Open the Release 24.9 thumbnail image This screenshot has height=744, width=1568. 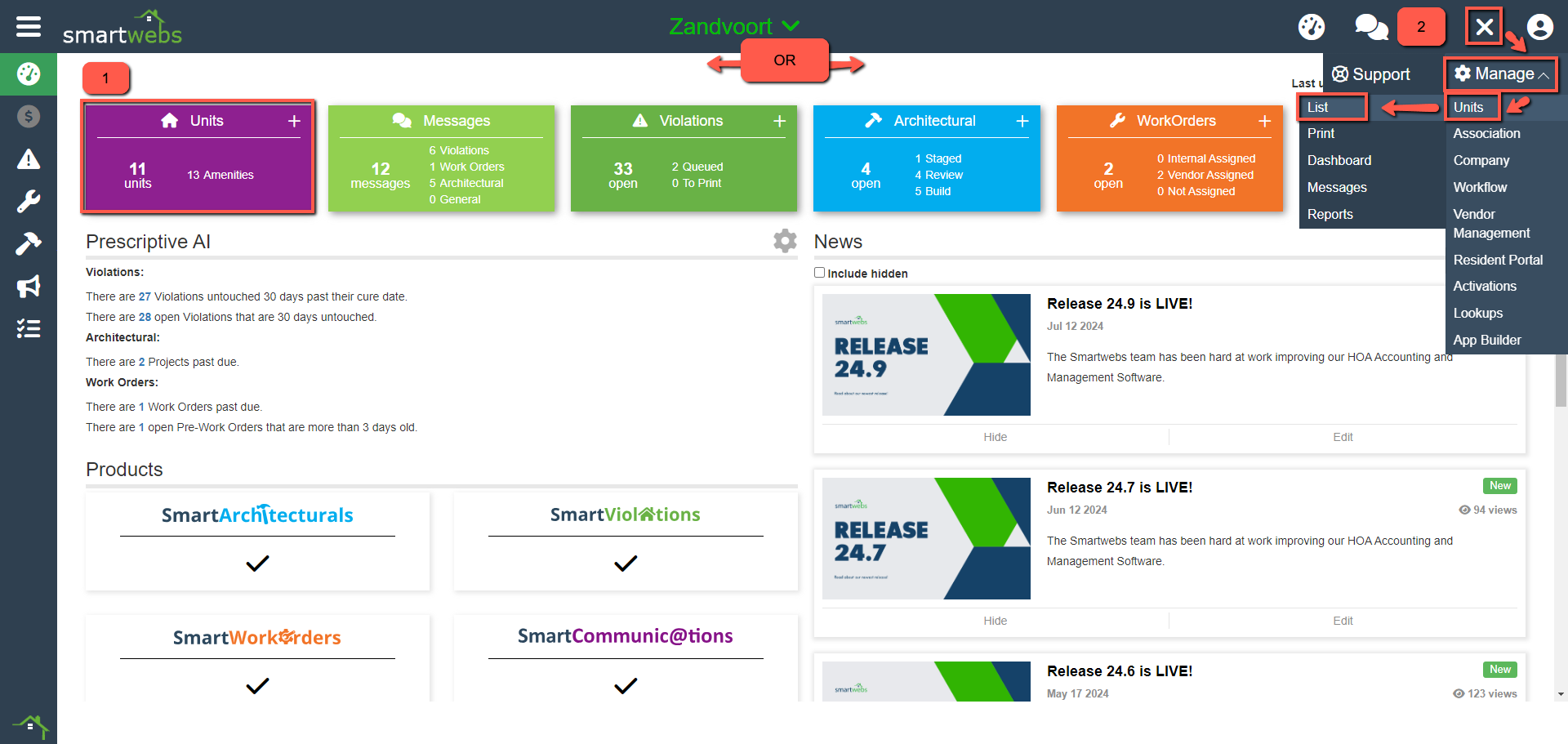coord(926,355)
